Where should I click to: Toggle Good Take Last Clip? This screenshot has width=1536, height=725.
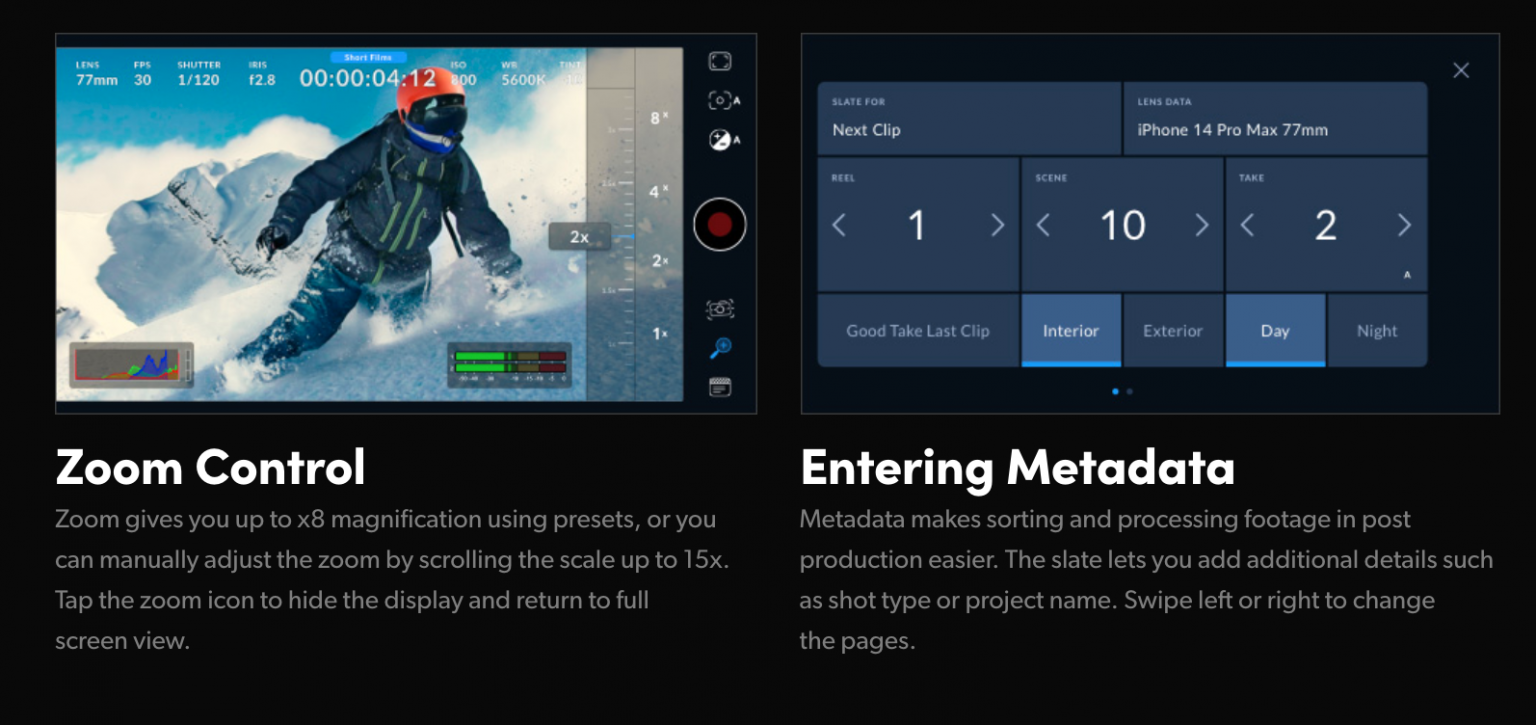(x=917, y=330)
